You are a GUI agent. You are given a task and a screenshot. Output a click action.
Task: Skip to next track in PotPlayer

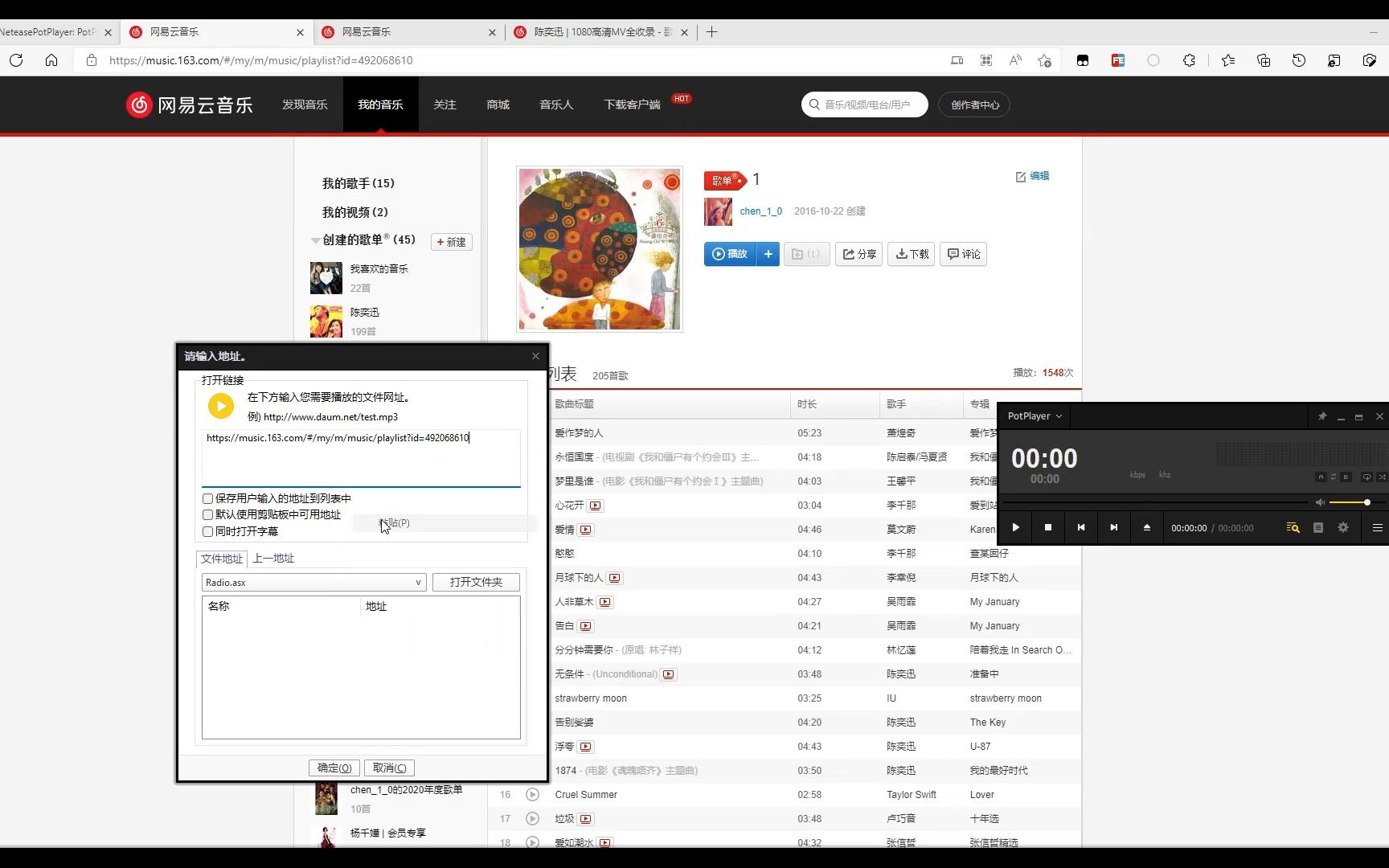coord(1114,527)
